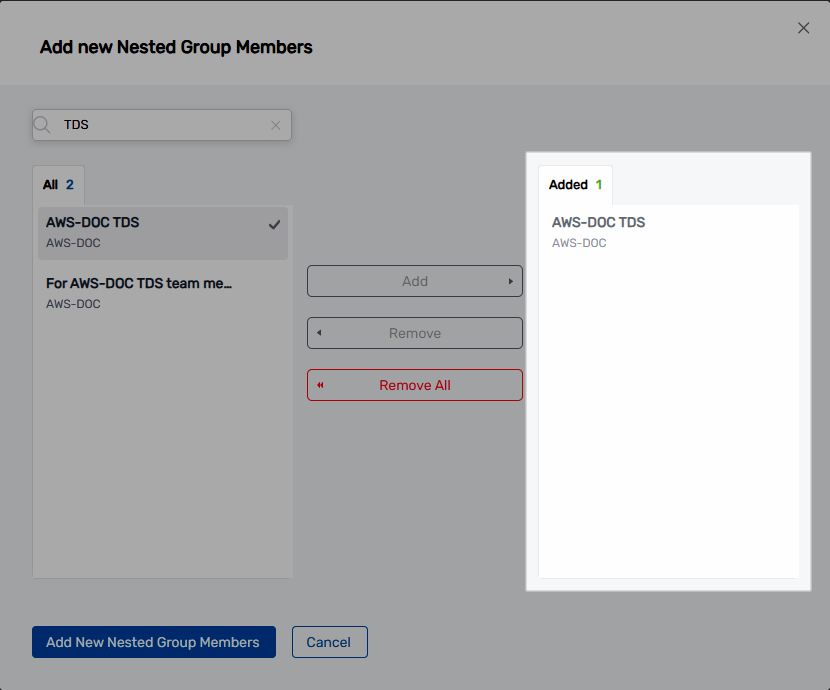
Task: Deselect the AWS-DOC TDS entry in All list
Action: pos(150,231)
